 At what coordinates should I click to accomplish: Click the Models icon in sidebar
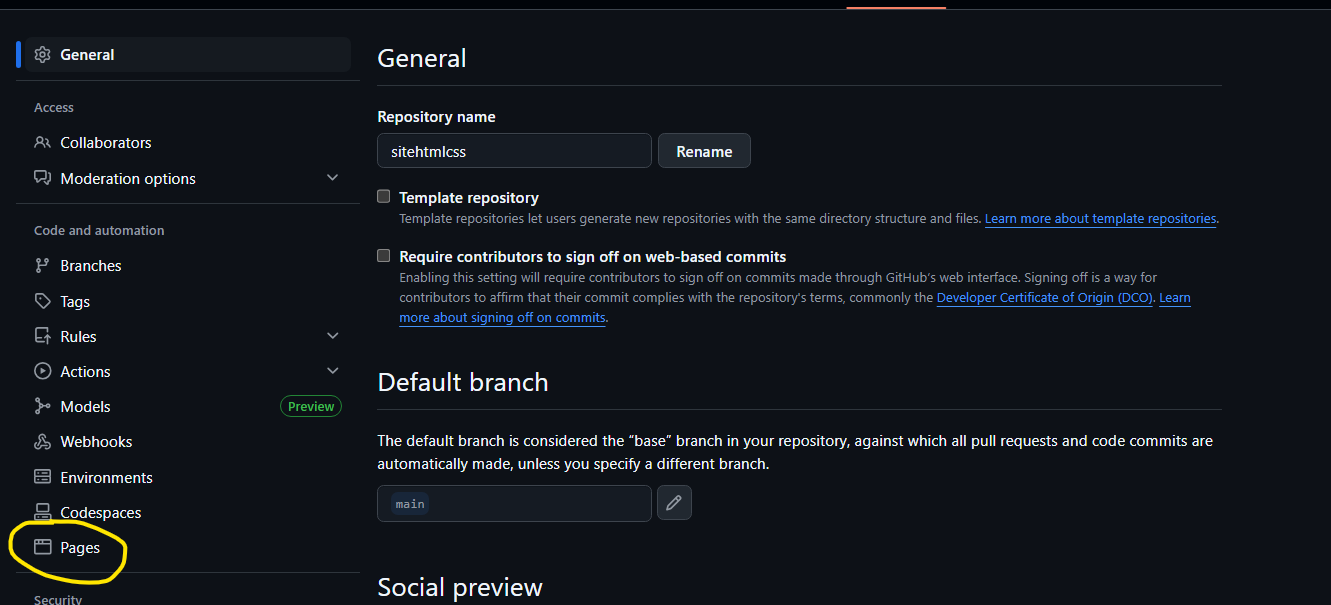[x=42, y=407]
